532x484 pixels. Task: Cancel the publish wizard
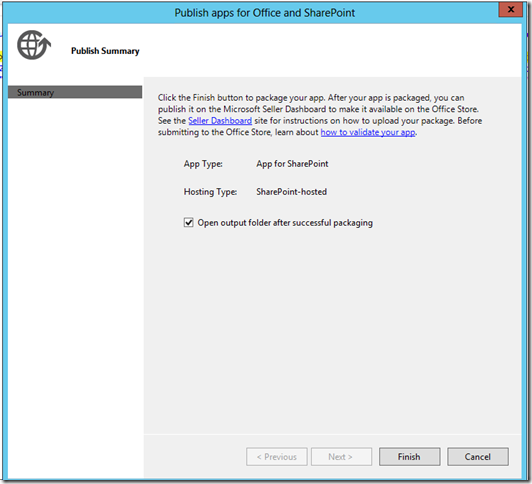(478, 457)
